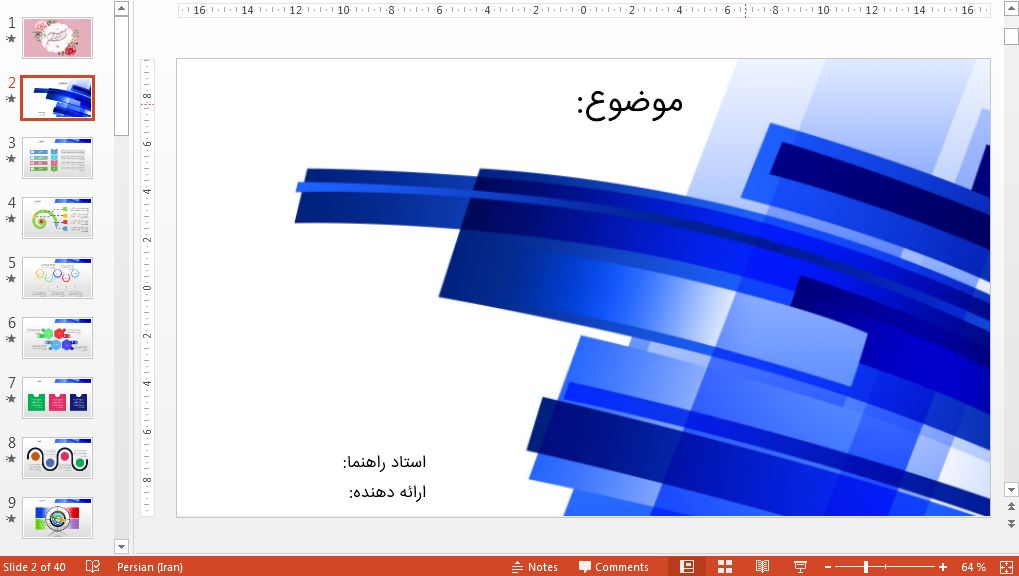Fit slide to current window
This screenshot has height=576, width=1019.
click(x=1003, y=566)
